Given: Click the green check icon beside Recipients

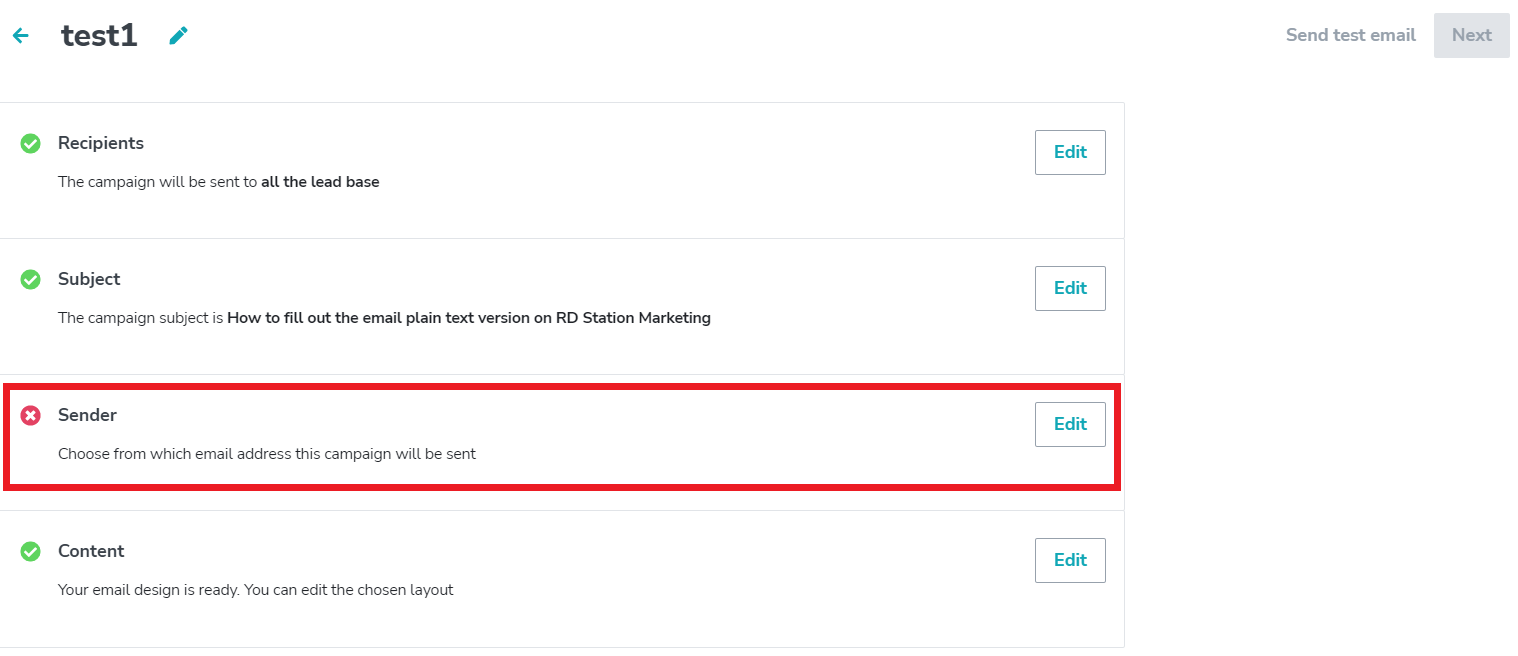Looking at the screenshot, I should (31, 143).
